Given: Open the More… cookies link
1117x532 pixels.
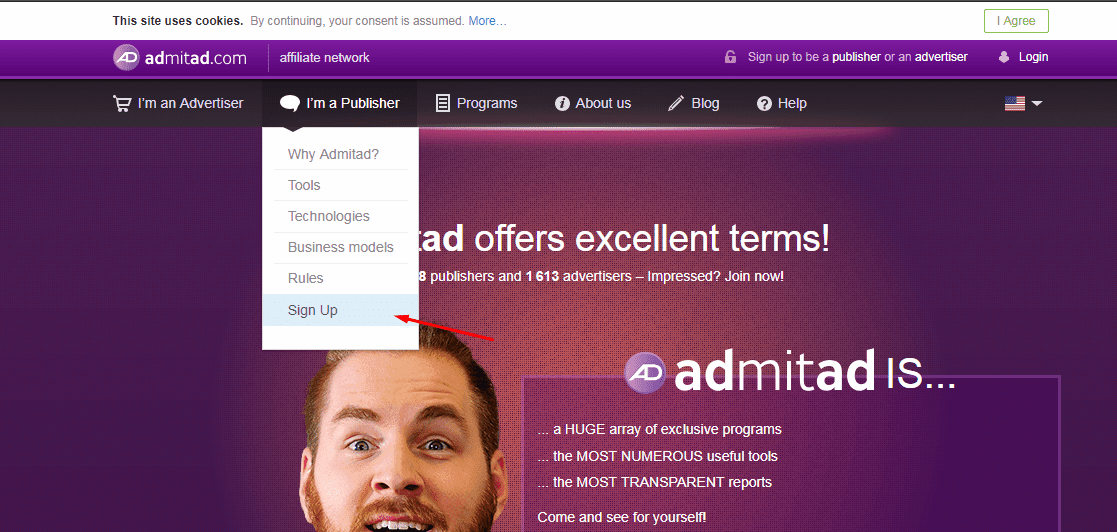Looking at the screenshot, I should (487, 21).
